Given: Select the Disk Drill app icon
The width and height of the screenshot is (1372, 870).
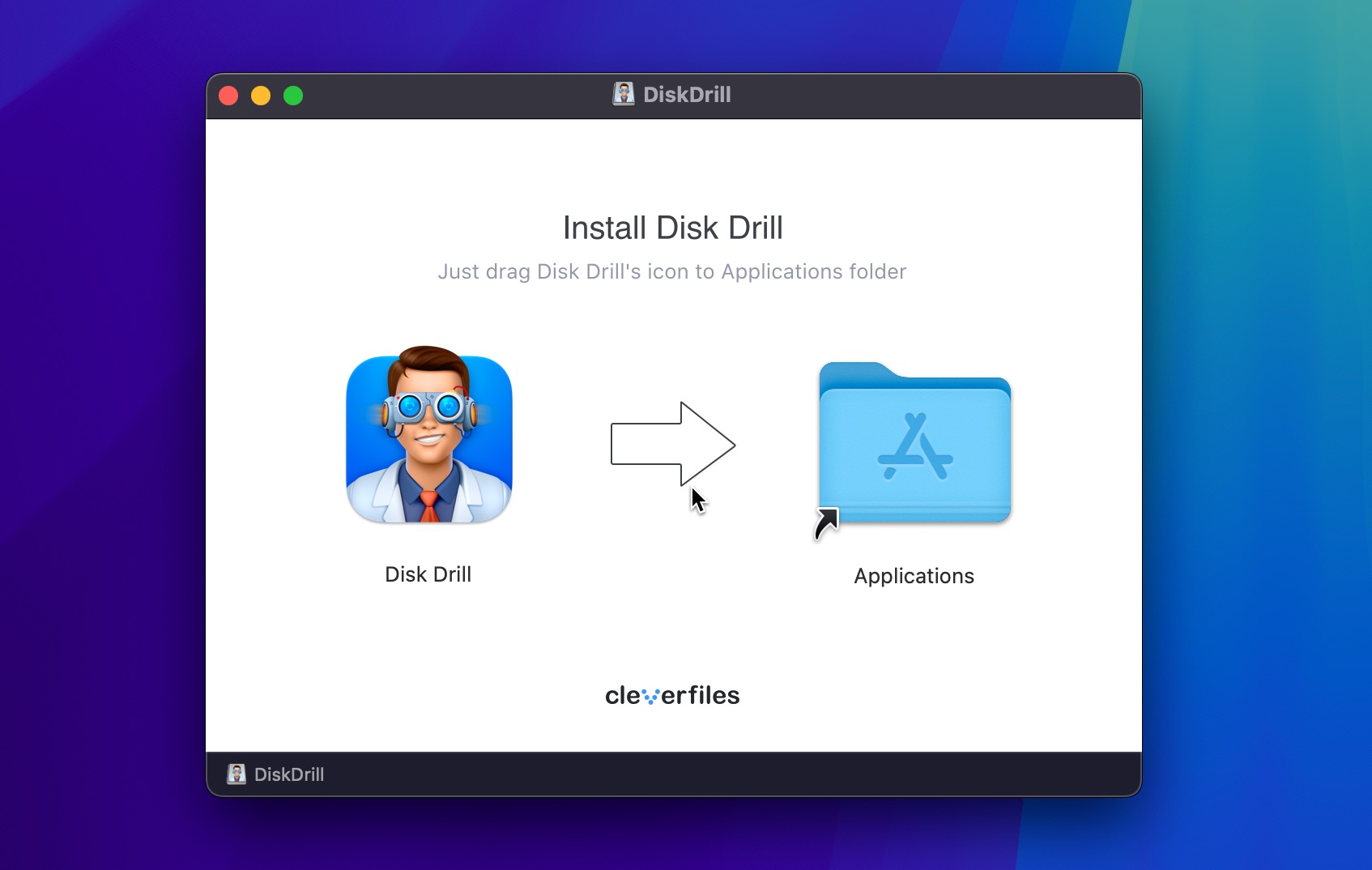Looking at the screenshot, I should coord(429,435).
